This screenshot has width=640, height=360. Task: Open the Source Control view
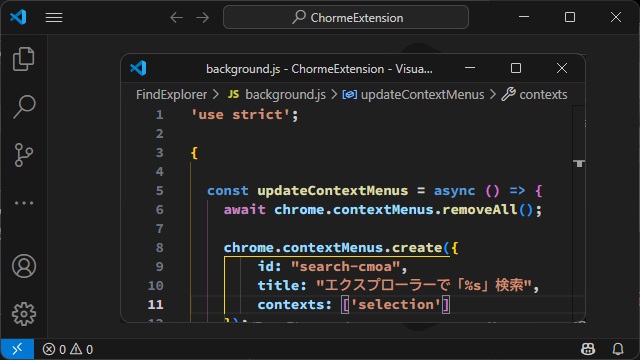[x=24, y=155]
